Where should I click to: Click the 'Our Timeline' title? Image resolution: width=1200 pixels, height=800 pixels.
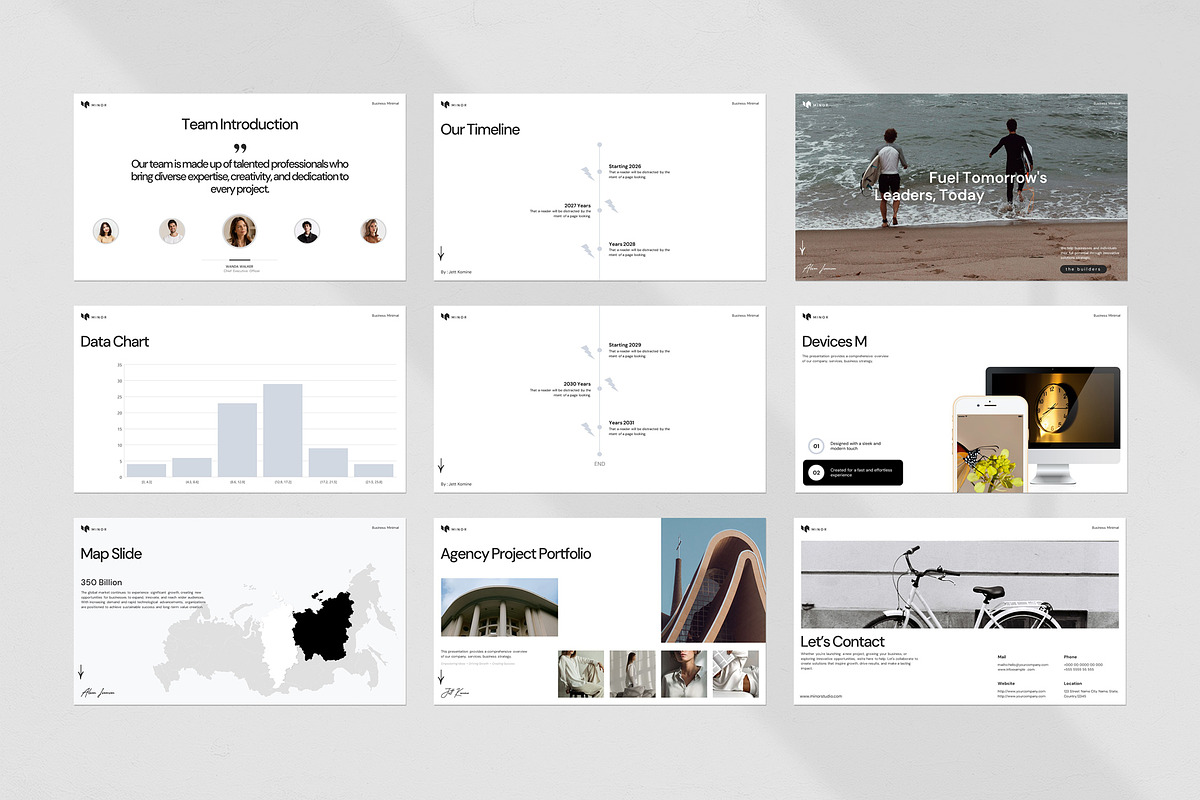[480, 130]
